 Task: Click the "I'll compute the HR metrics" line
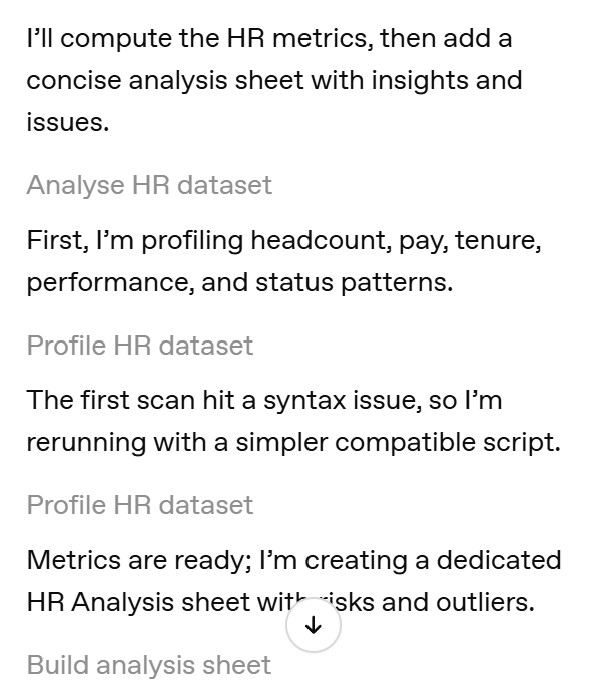tap(270, 38)
